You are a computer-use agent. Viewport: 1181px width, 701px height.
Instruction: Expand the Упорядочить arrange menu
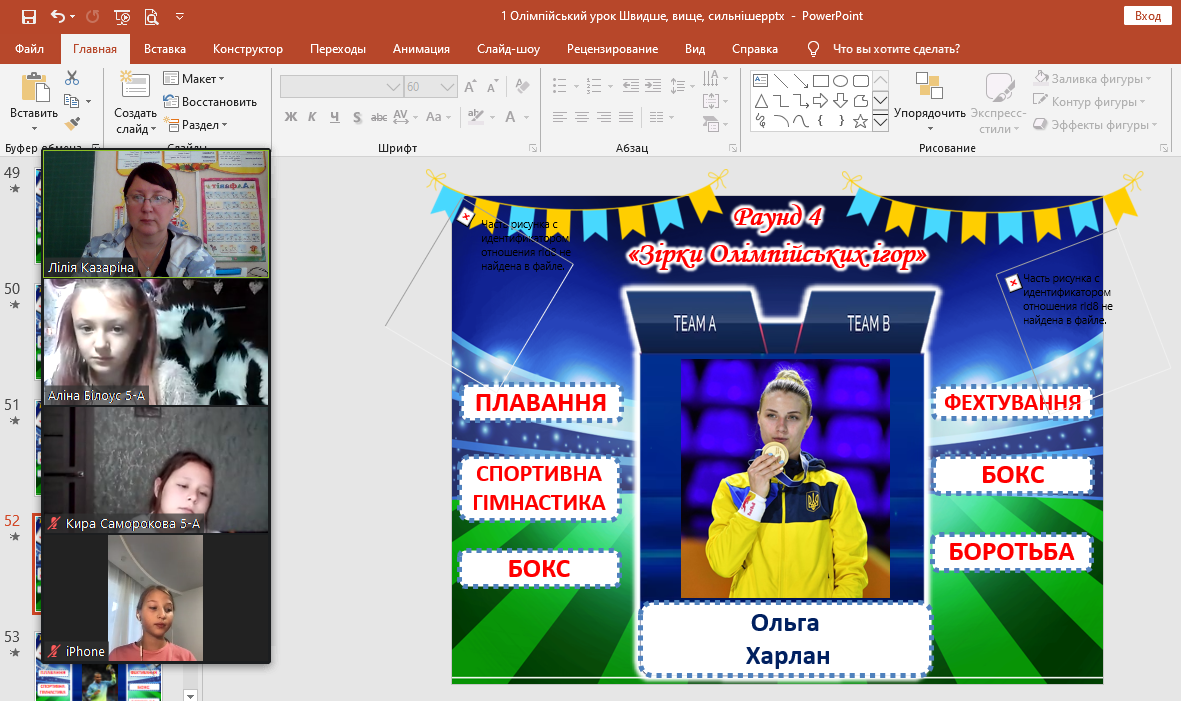coord(929,102)
